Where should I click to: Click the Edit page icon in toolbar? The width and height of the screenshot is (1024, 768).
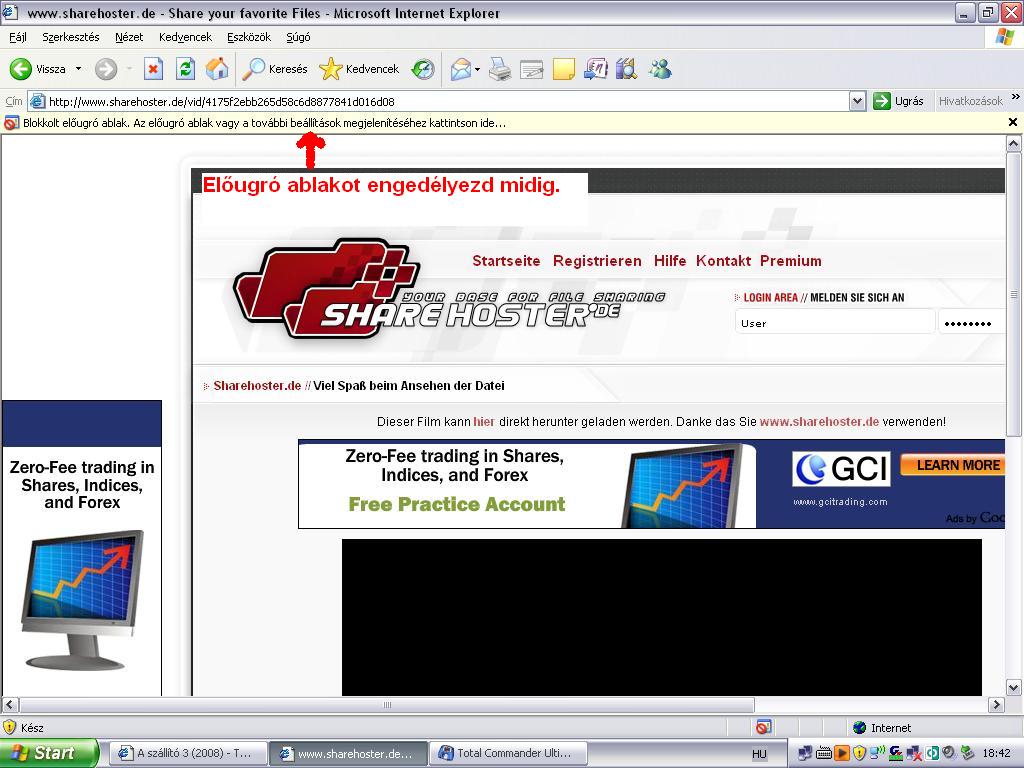(x=532, y=69)
